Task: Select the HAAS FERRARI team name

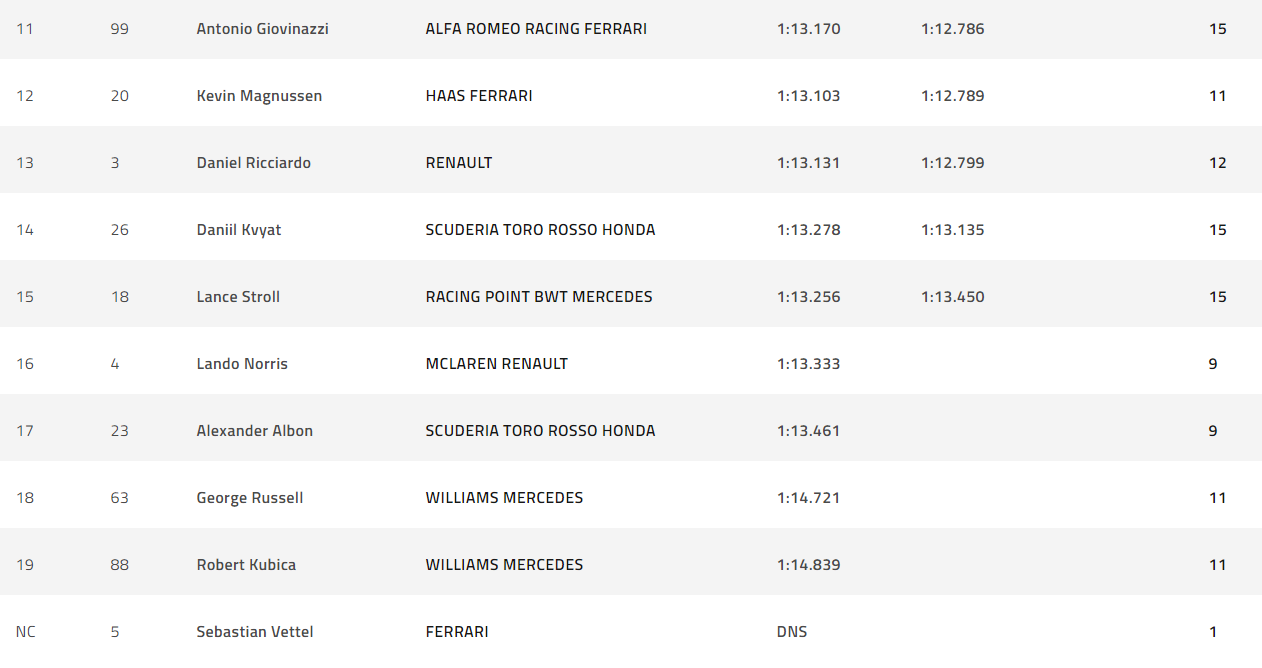Action: [478, 96]
